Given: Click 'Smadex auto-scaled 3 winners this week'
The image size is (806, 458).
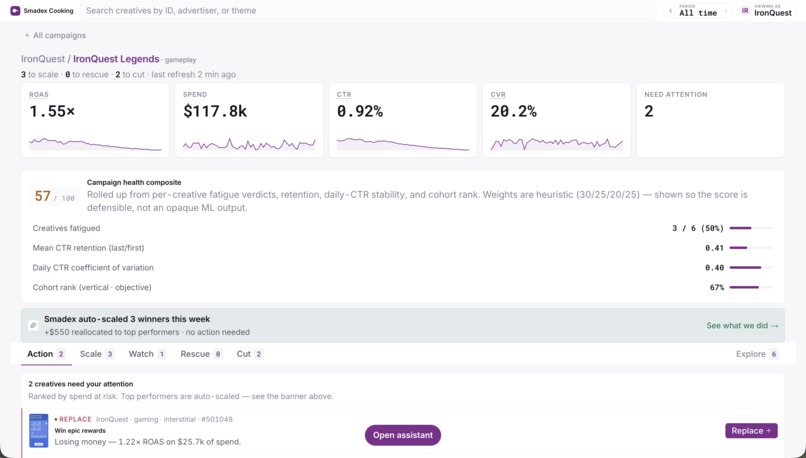Looking at the screenshot, I should (x=127, y=319).
